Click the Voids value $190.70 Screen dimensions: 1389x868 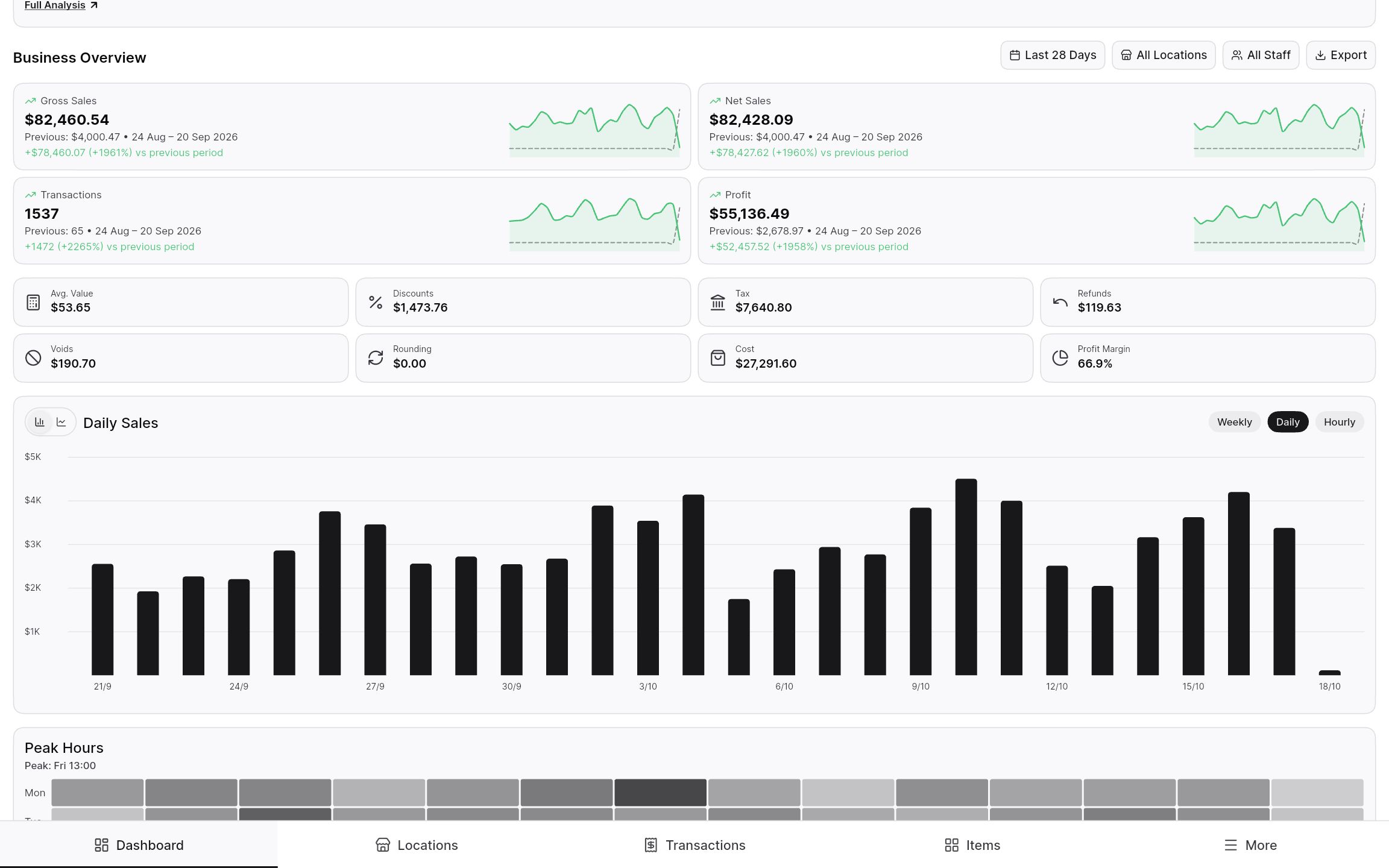tap(74, 363)
